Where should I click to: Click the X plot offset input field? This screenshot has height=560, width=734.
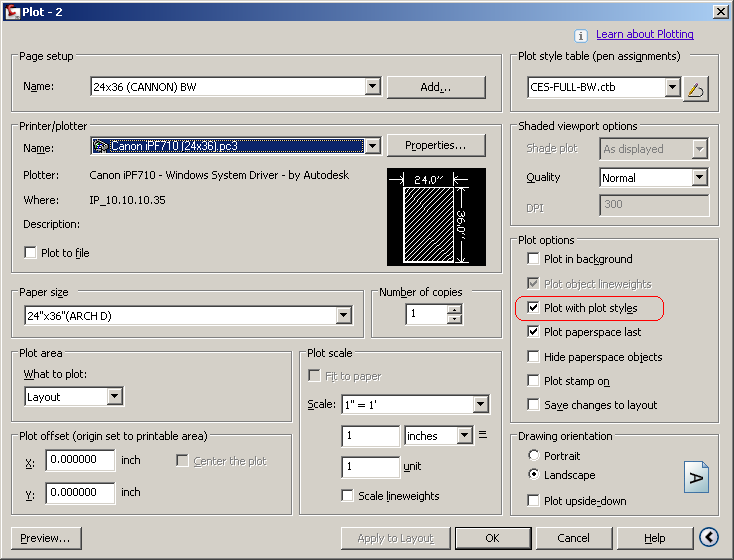tap(80, 460)
